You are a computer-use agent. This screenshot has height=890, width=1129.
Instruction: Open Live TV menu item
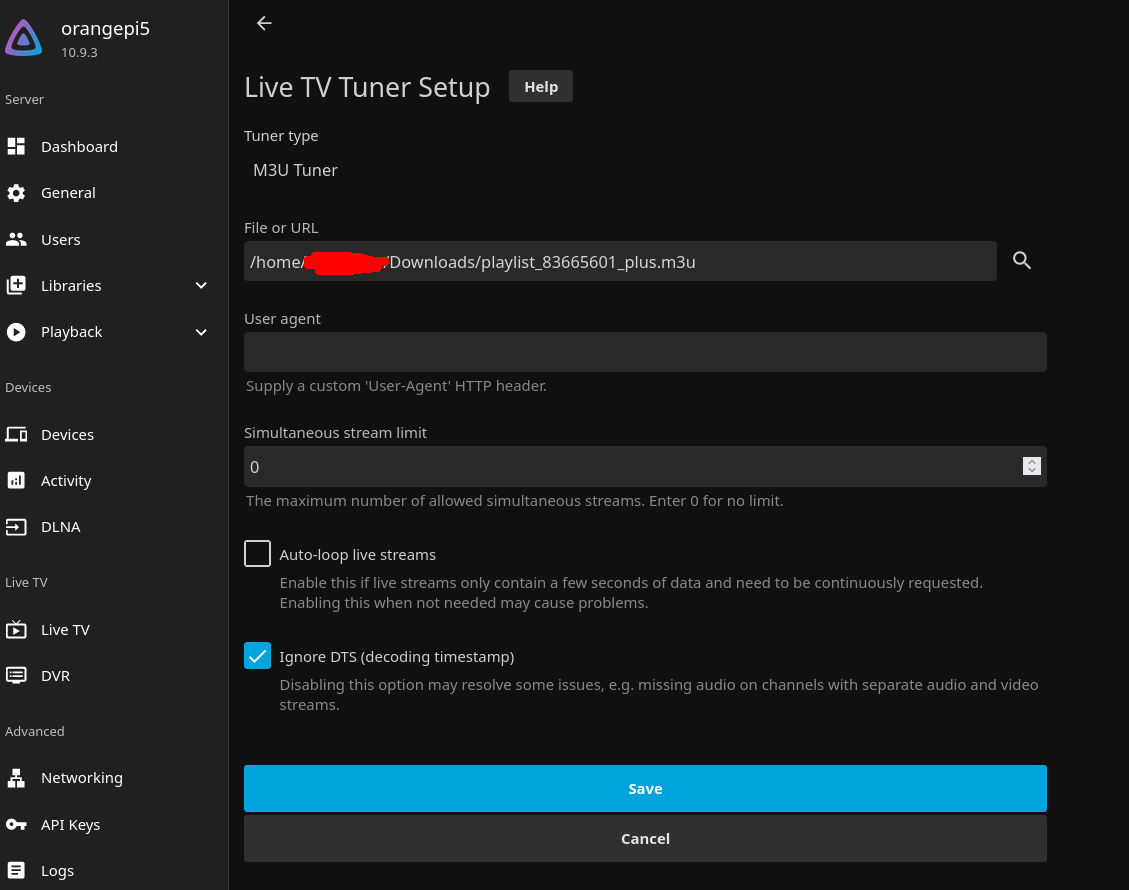[65, 630]
